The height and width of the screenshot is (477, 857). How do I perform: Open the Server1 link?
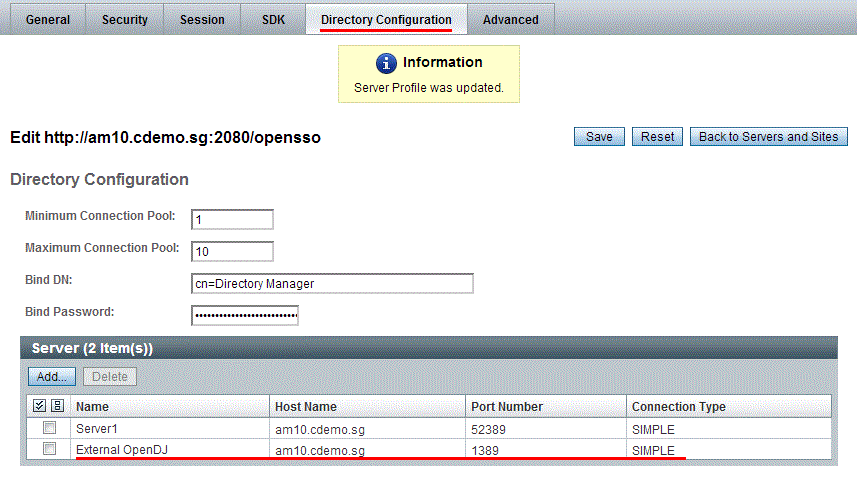pos(97,429)
